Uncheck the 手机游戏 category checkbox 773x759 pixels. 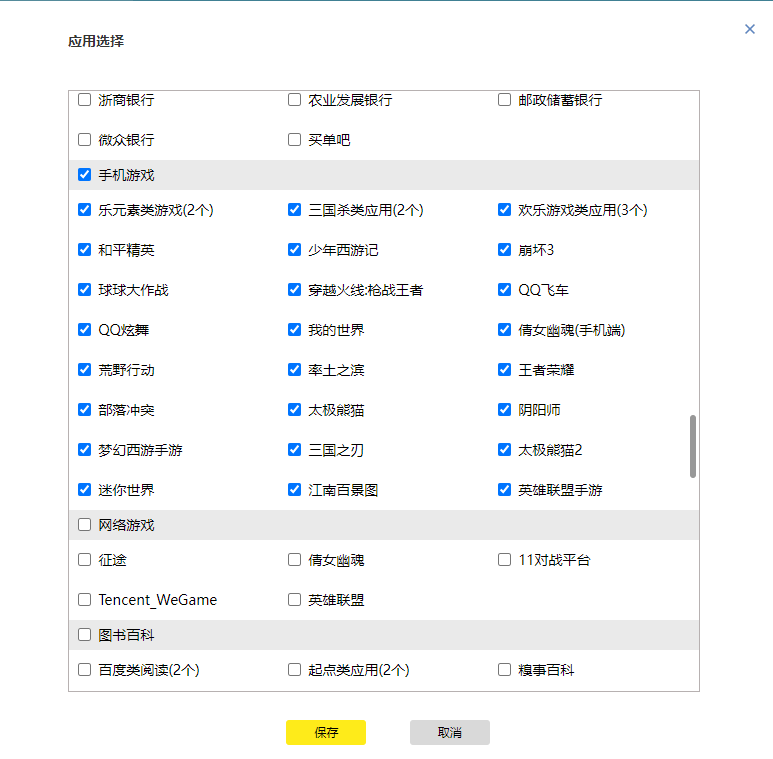(84, 174)
